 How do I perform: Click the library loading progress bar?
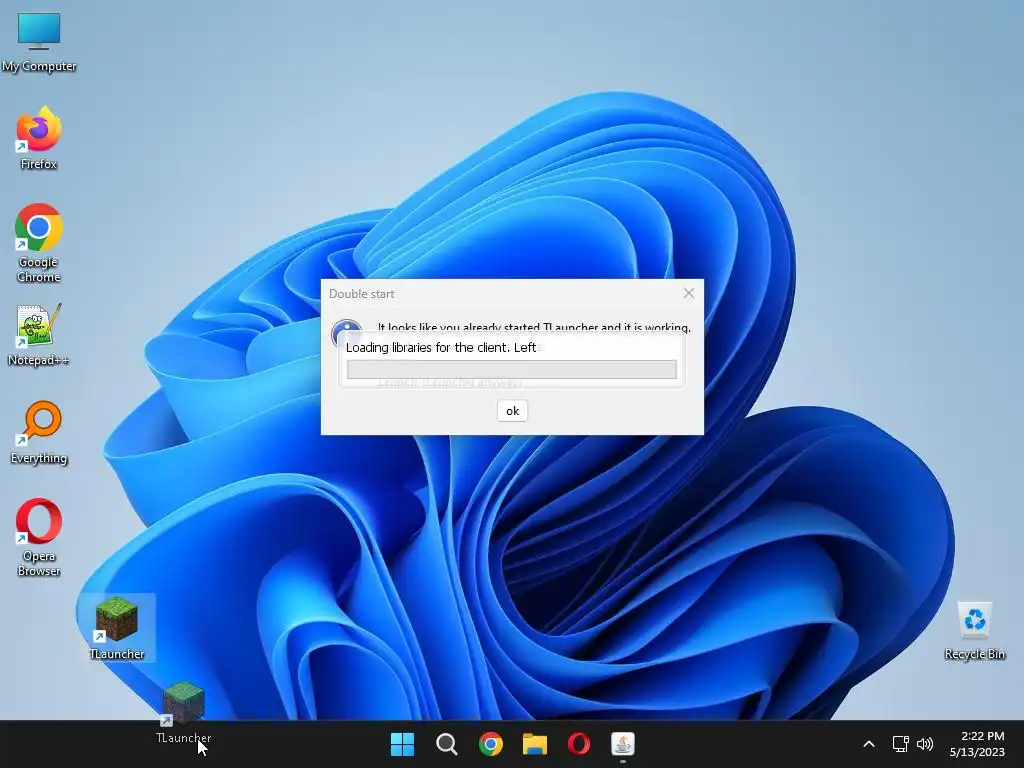tap(512, 370)
